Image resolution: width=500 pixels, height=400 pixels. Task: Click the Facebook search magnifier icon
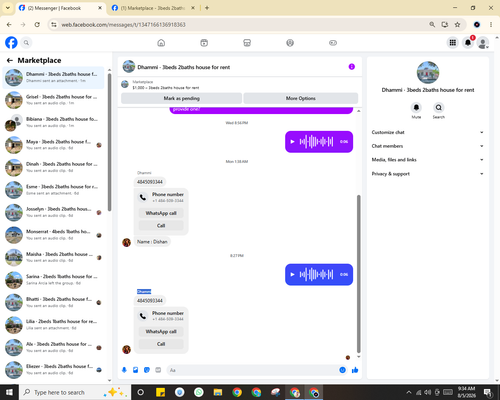coord(26,43)
